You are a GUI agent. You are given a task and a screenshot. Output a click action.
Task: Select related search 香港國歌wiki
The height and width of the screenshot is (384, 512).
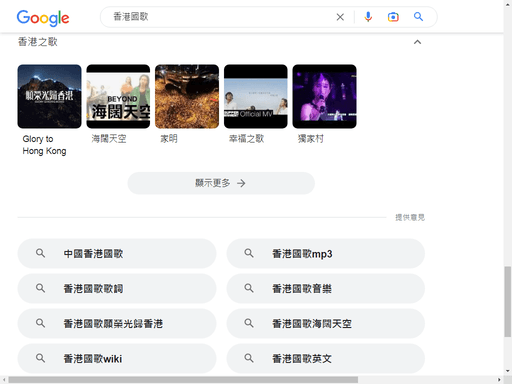[x=117, y=359]
